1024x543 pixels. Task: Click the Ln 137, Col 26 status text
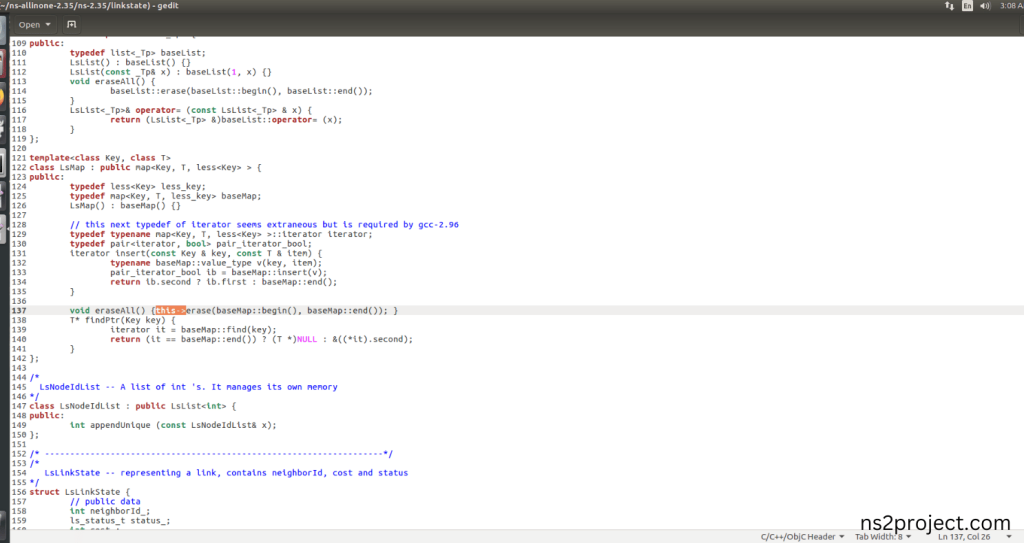(964, 536)
